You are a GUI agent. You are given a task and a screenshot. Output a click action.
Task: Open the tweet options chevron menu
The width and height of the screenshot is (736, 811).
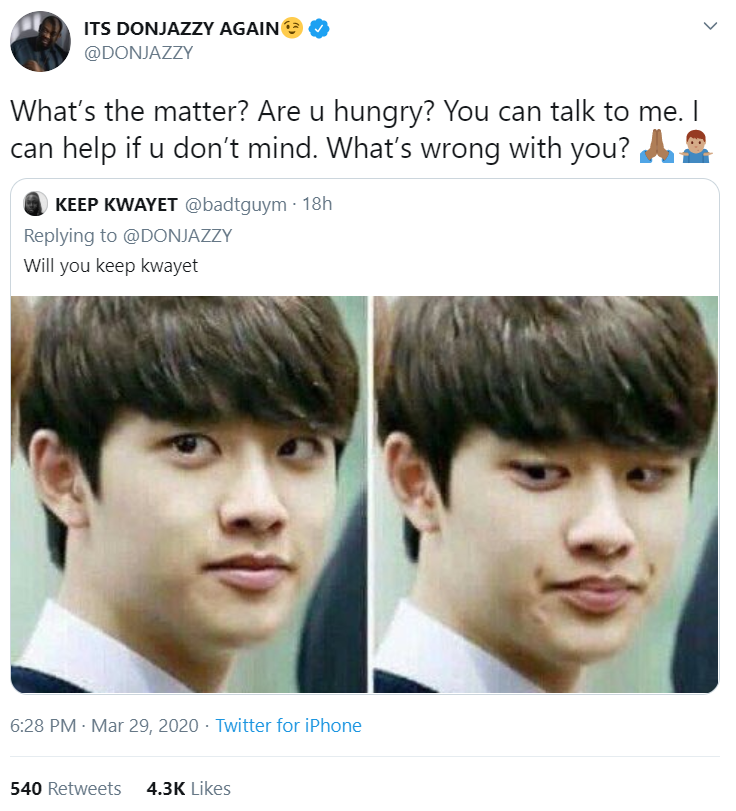[711, 25]
